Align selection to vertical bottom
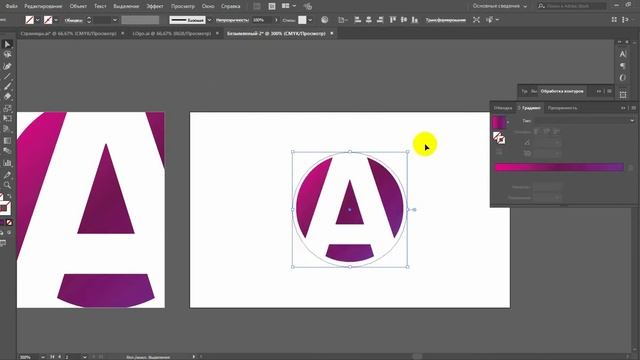 pos(415,20)
